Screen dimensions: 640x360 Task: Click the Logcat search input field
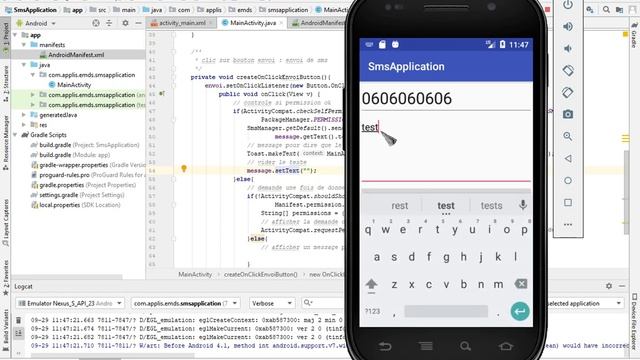point(324,303)
